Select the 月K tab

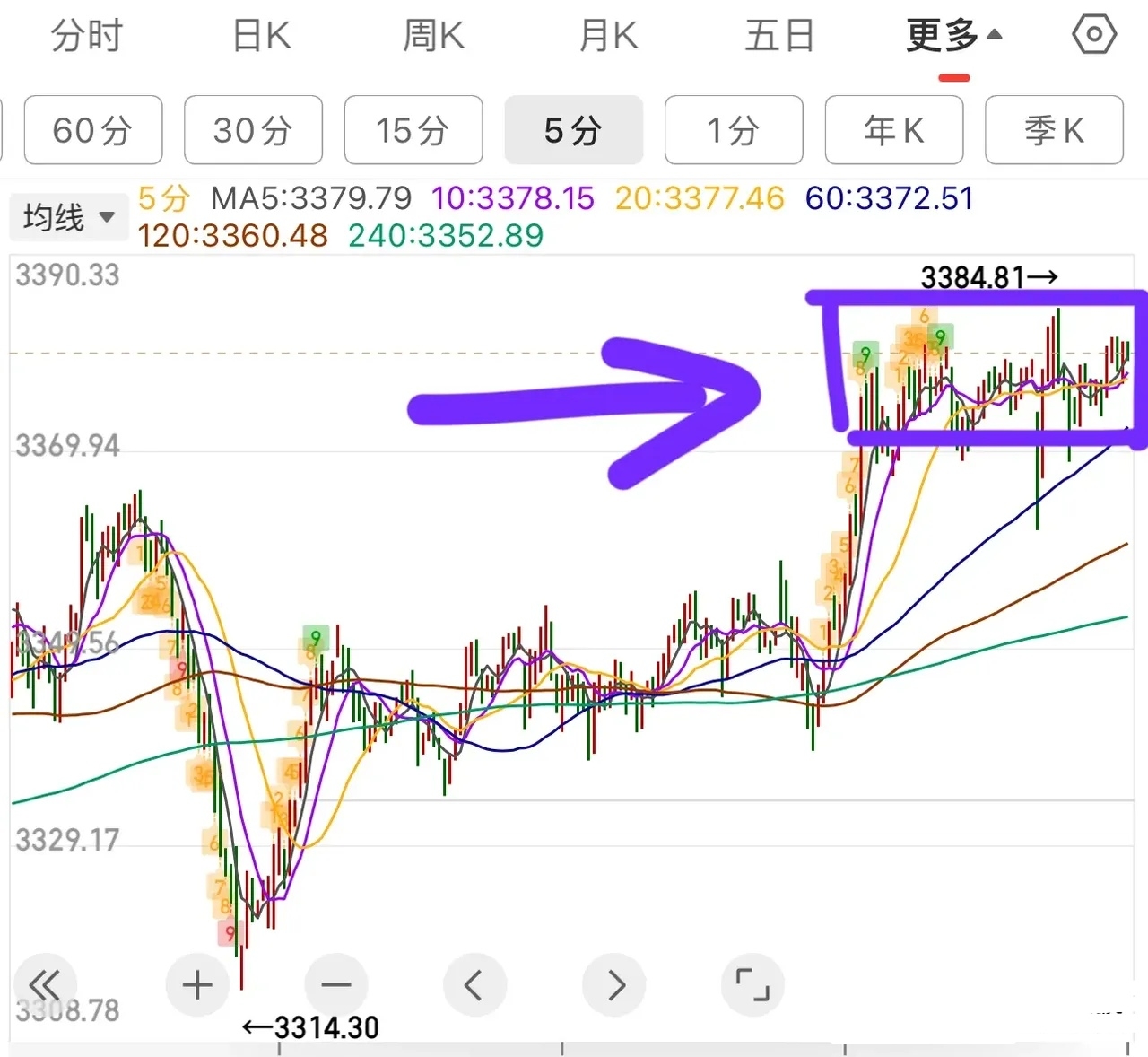608,36
